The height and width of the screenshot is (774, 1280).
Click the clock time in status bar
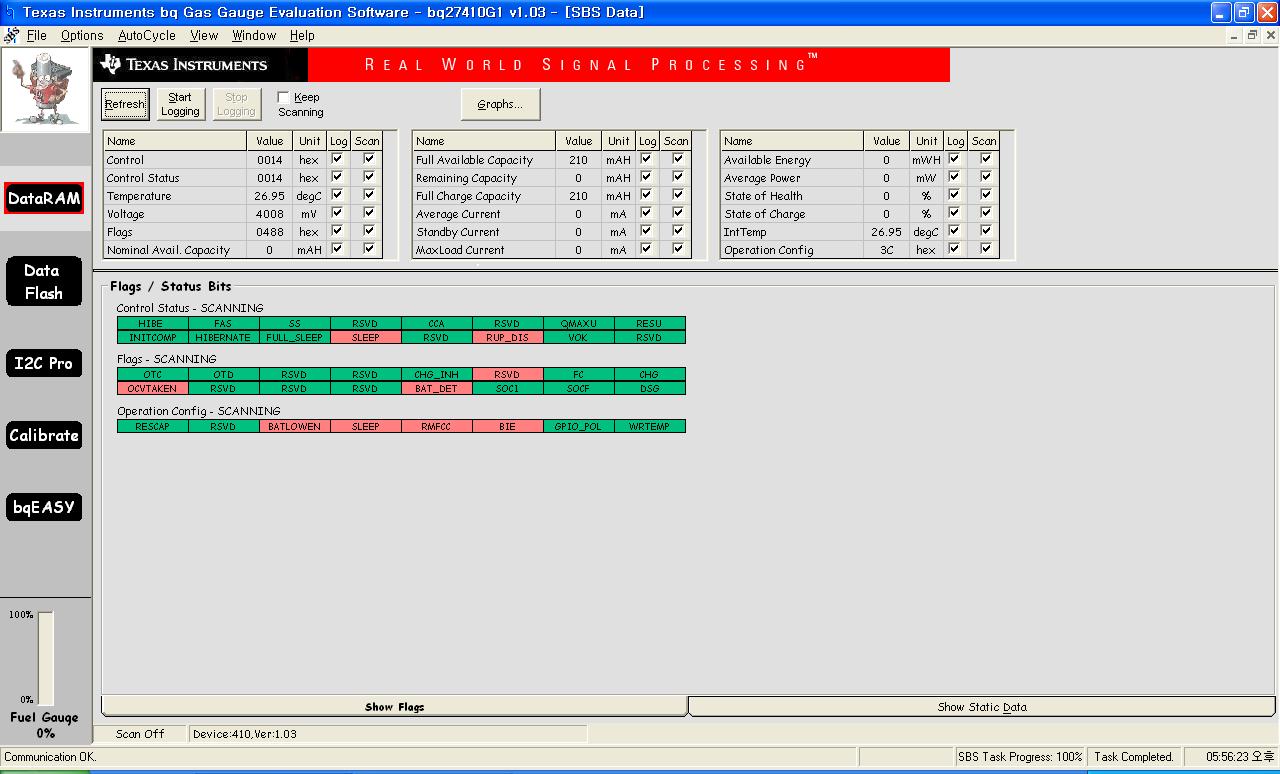(1241, 757)
